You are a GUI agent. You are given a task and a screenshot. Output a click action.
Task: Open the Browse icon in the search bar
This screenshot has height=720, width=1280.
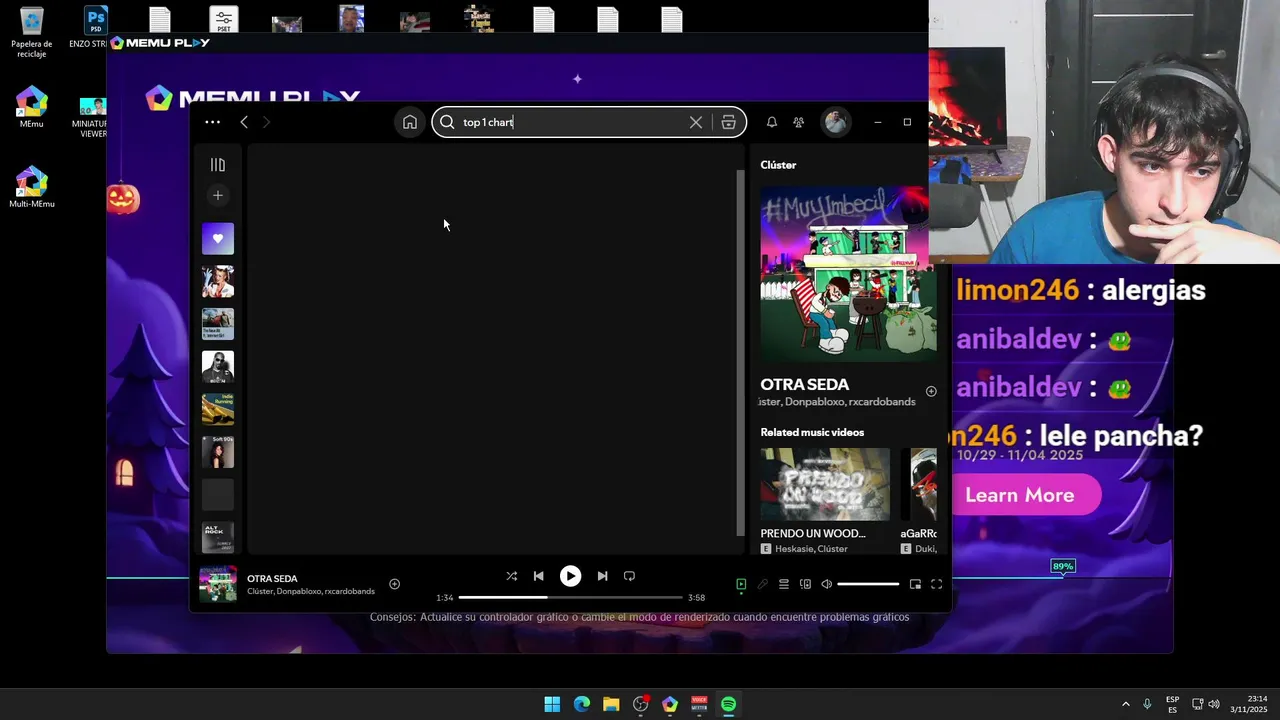[x=728, y=122]
